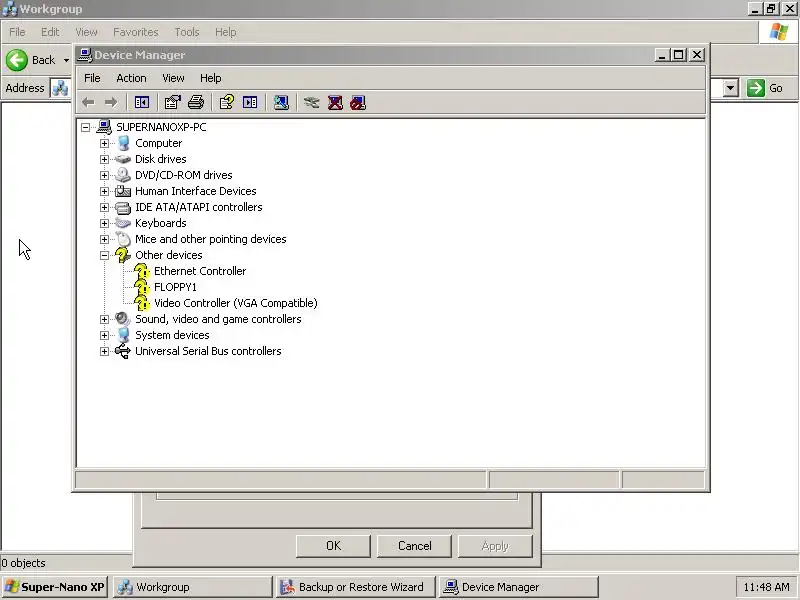800x600 pixels.
Task: Expand Sound, video and game controllers node
Action: coord(105,319)
